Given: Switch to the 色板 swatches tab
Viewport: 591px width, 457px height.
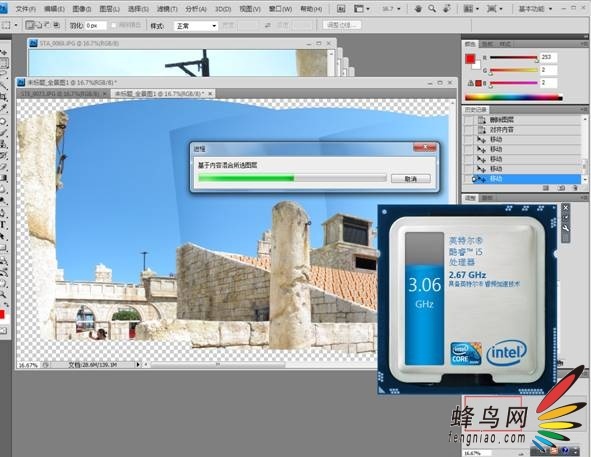Looking at the screenshot, I should [487, 44].
